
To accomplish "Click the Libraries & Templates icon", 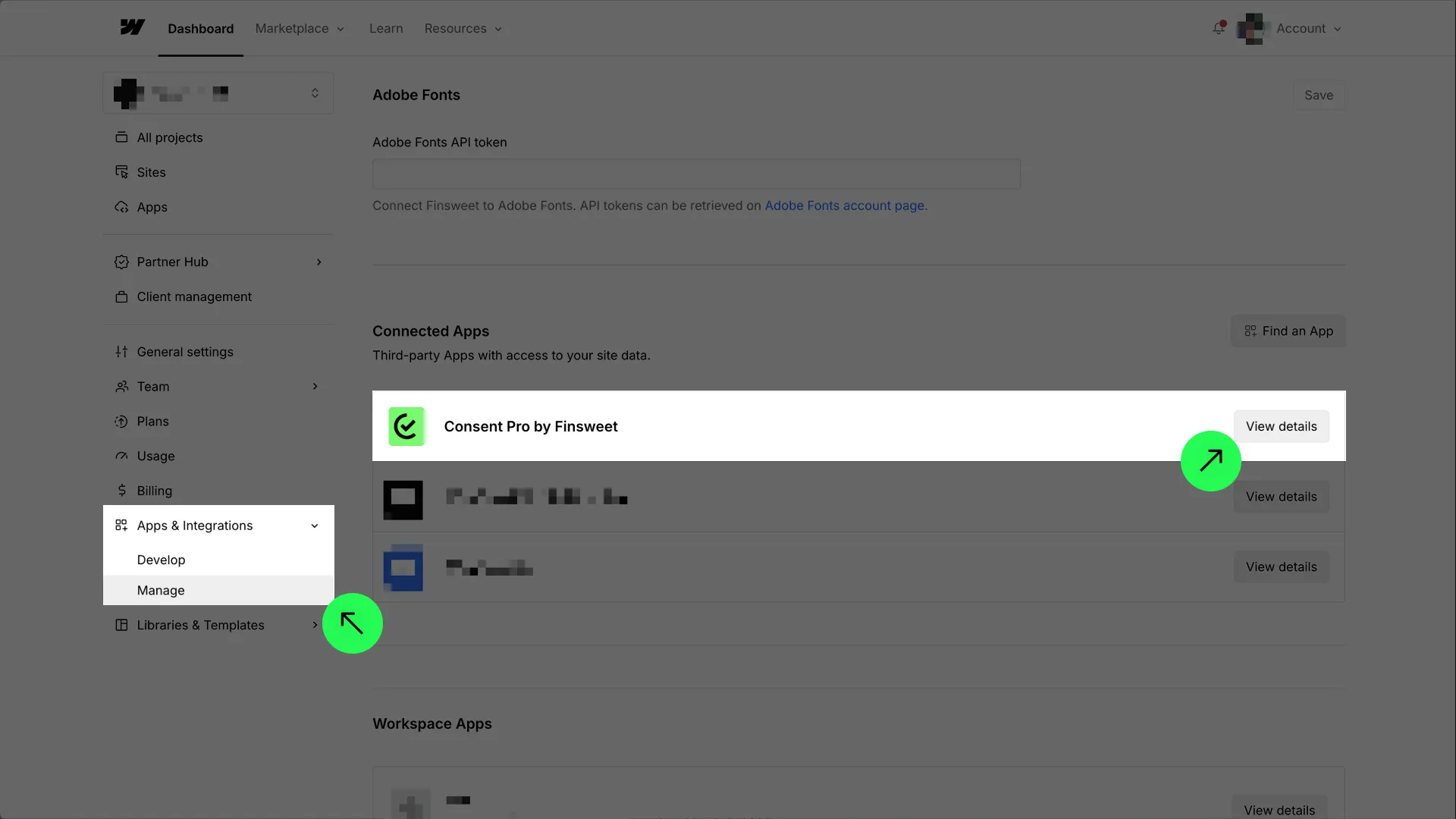I will 121,625.
